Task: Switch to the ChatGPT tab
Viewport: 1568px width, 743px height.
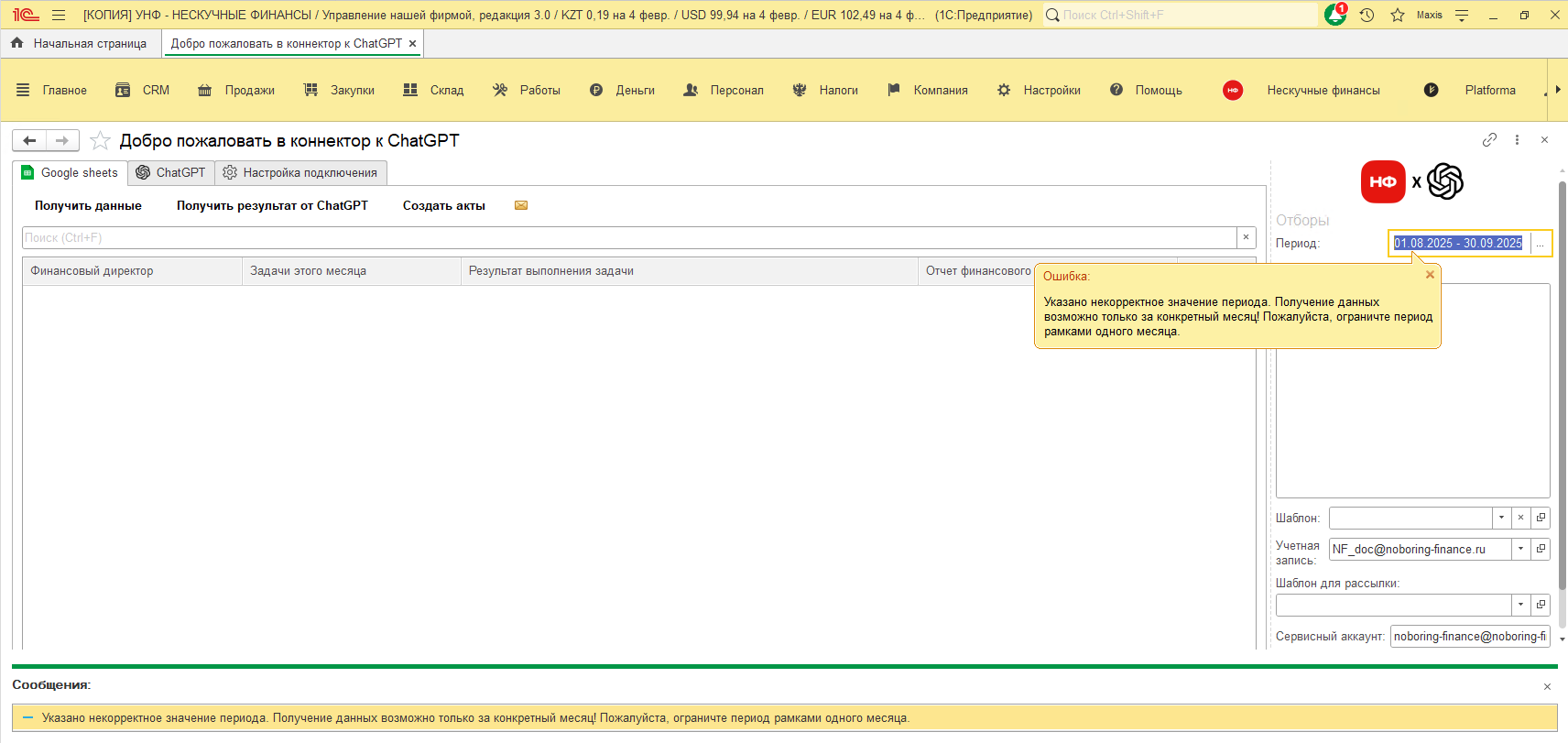Action: (171, 172)
